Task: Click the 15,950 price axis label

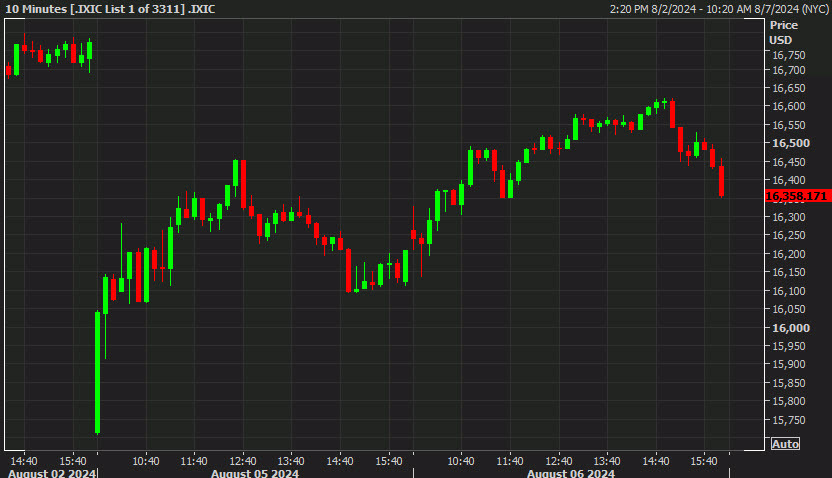Action: [788, 346]
